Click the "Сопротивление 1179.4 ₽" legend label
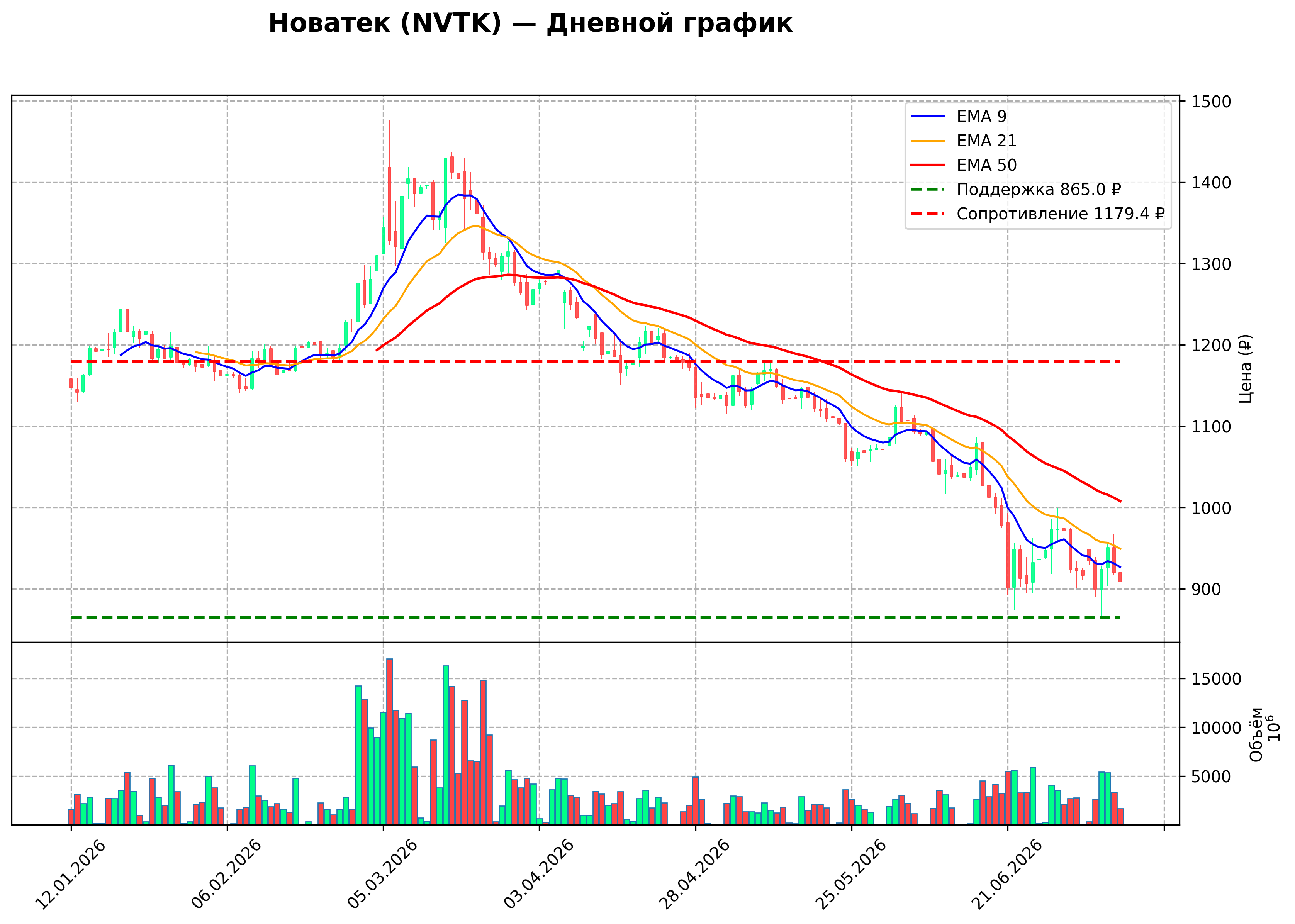The height and width of the screenshot is (924, 1295). 1061,214
